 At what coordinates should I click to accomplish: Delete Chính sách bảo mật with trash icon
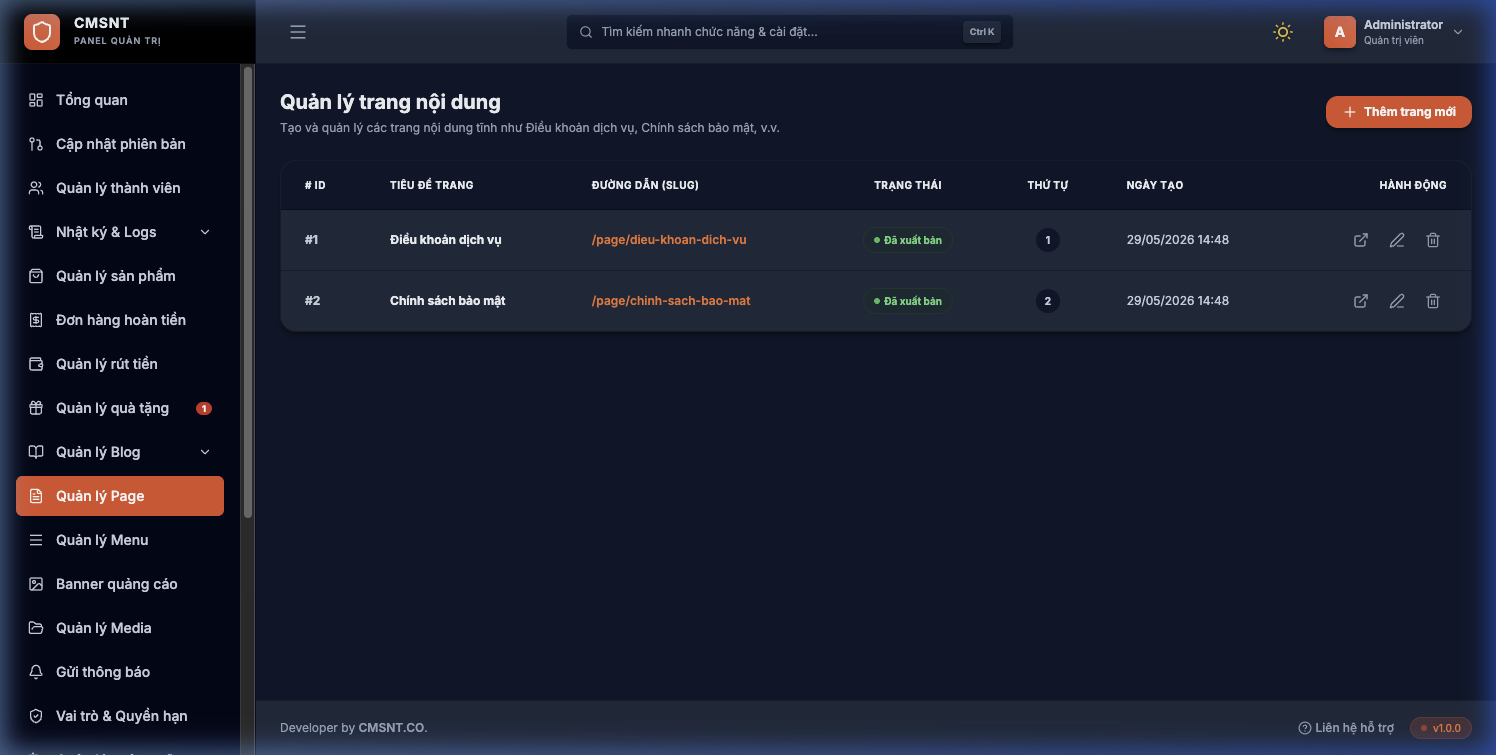click(1433, 301)
